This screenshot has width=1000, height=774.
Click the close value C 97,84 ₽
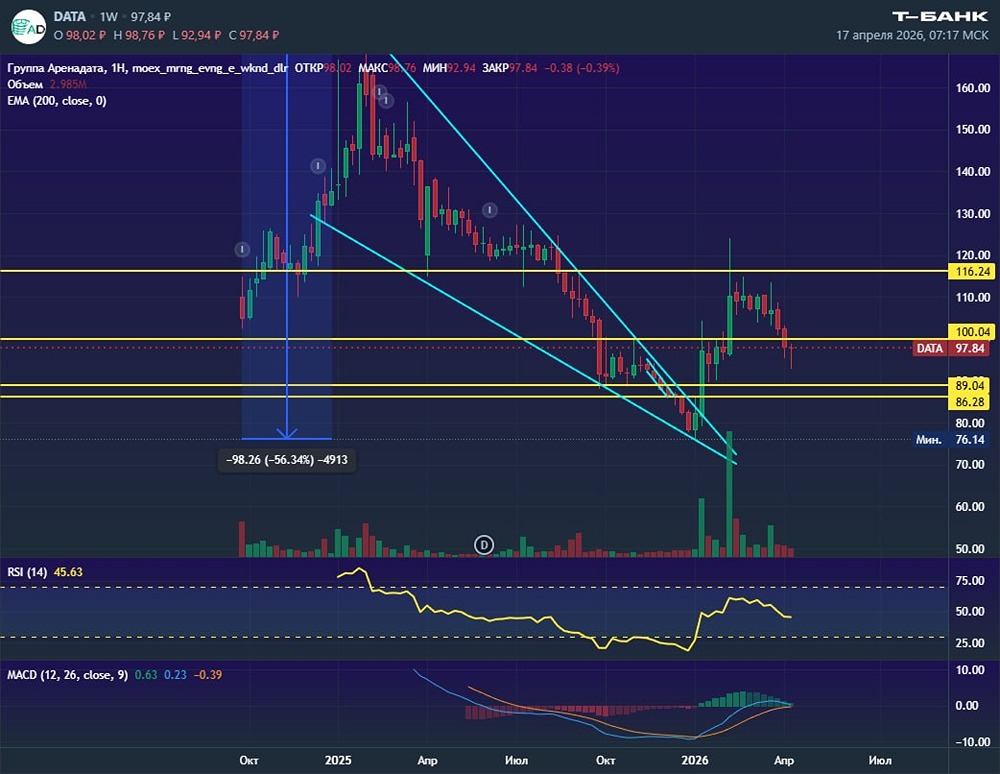click(253, 35)
